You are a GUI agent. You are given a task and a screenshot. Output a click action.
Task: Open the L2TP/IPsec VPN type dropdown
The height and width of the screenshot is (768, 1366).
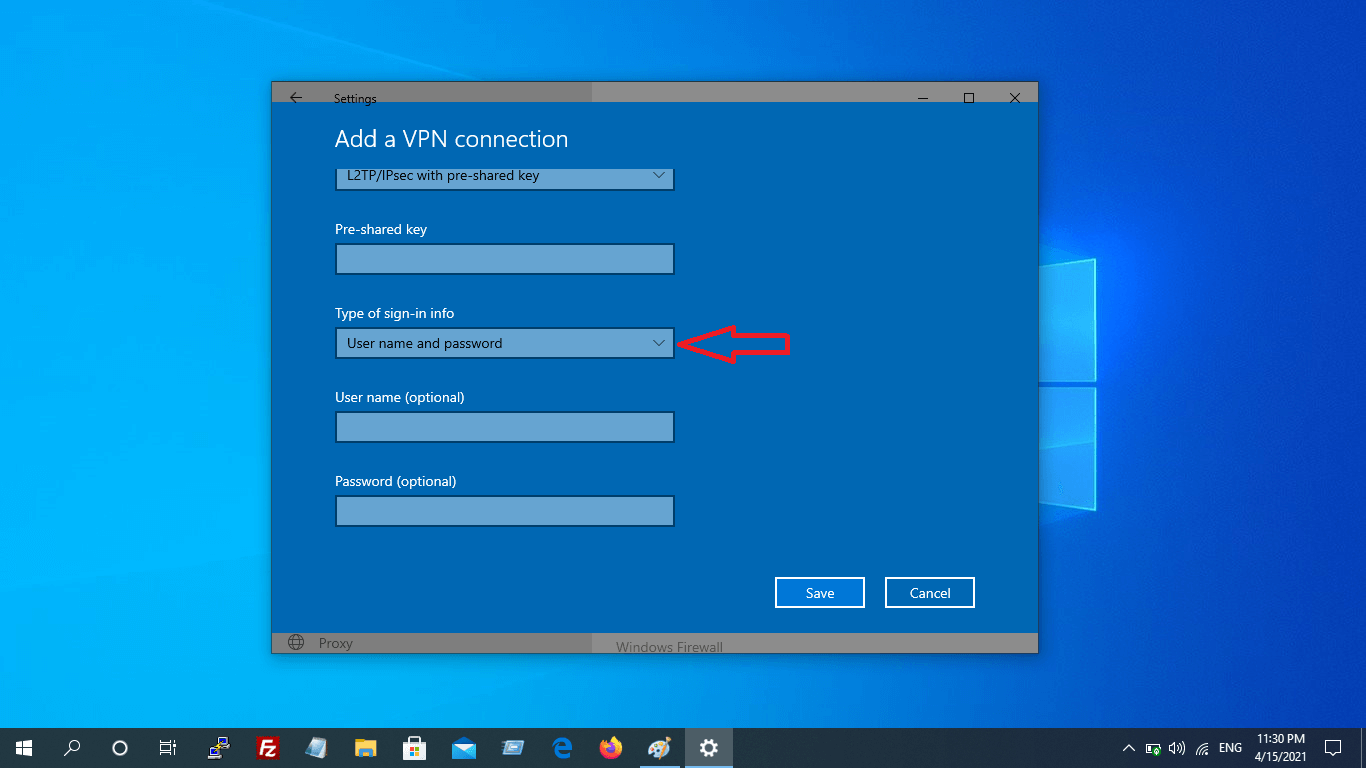pos(504,177)
